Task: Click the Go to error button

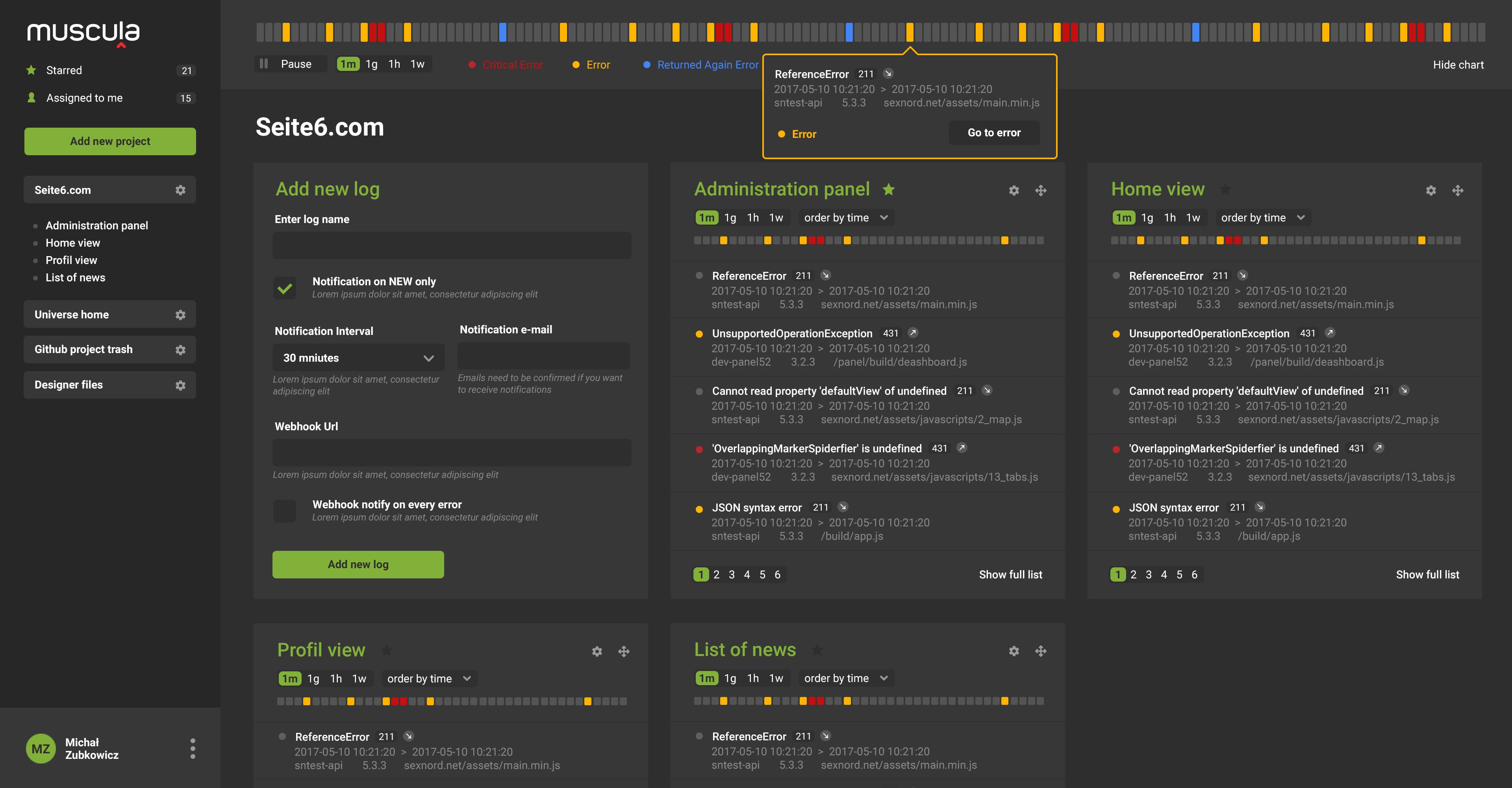Action: pos(994,133)
